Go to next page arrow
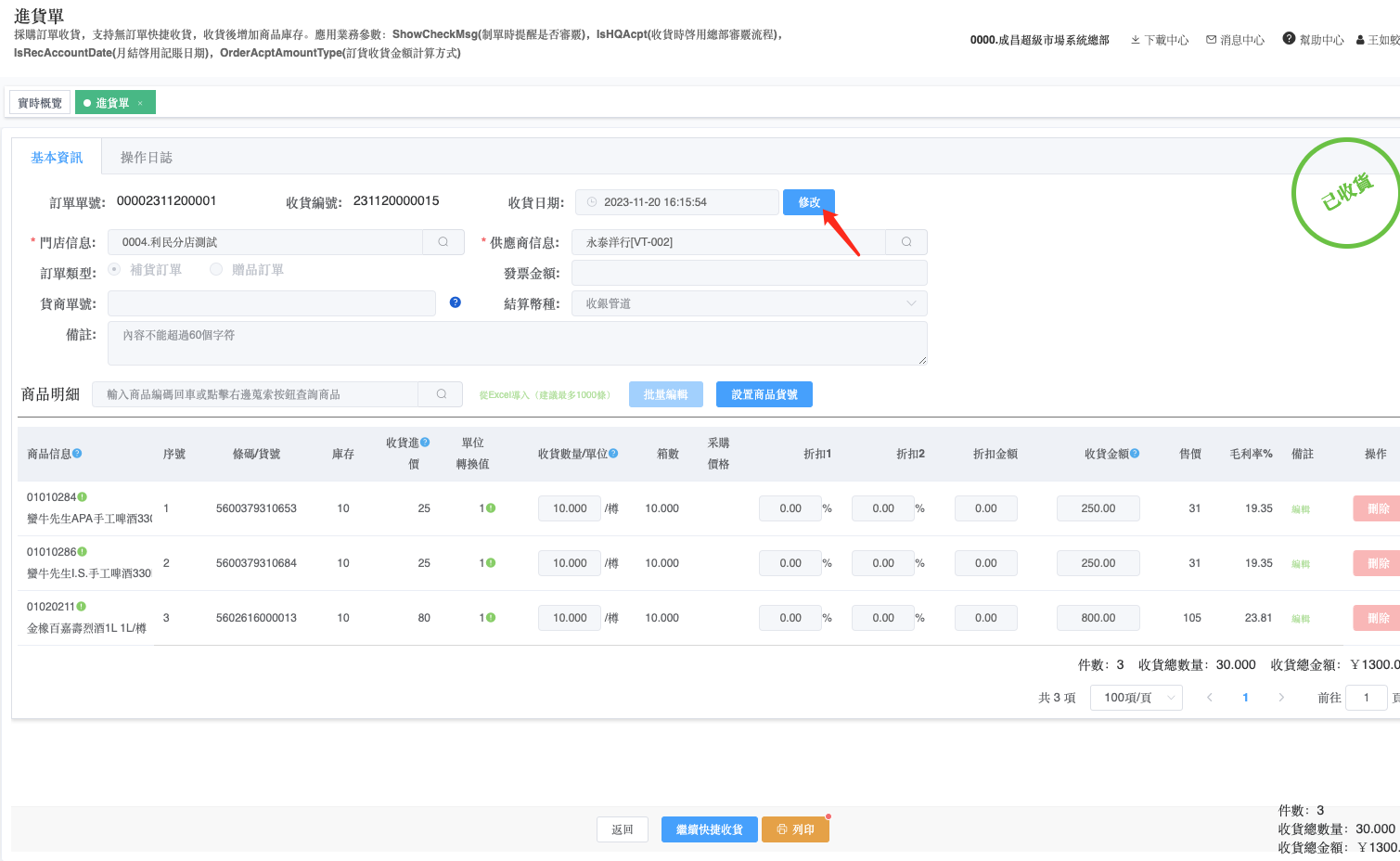This screenshot has height=861, width=1400. point(1281,698)
